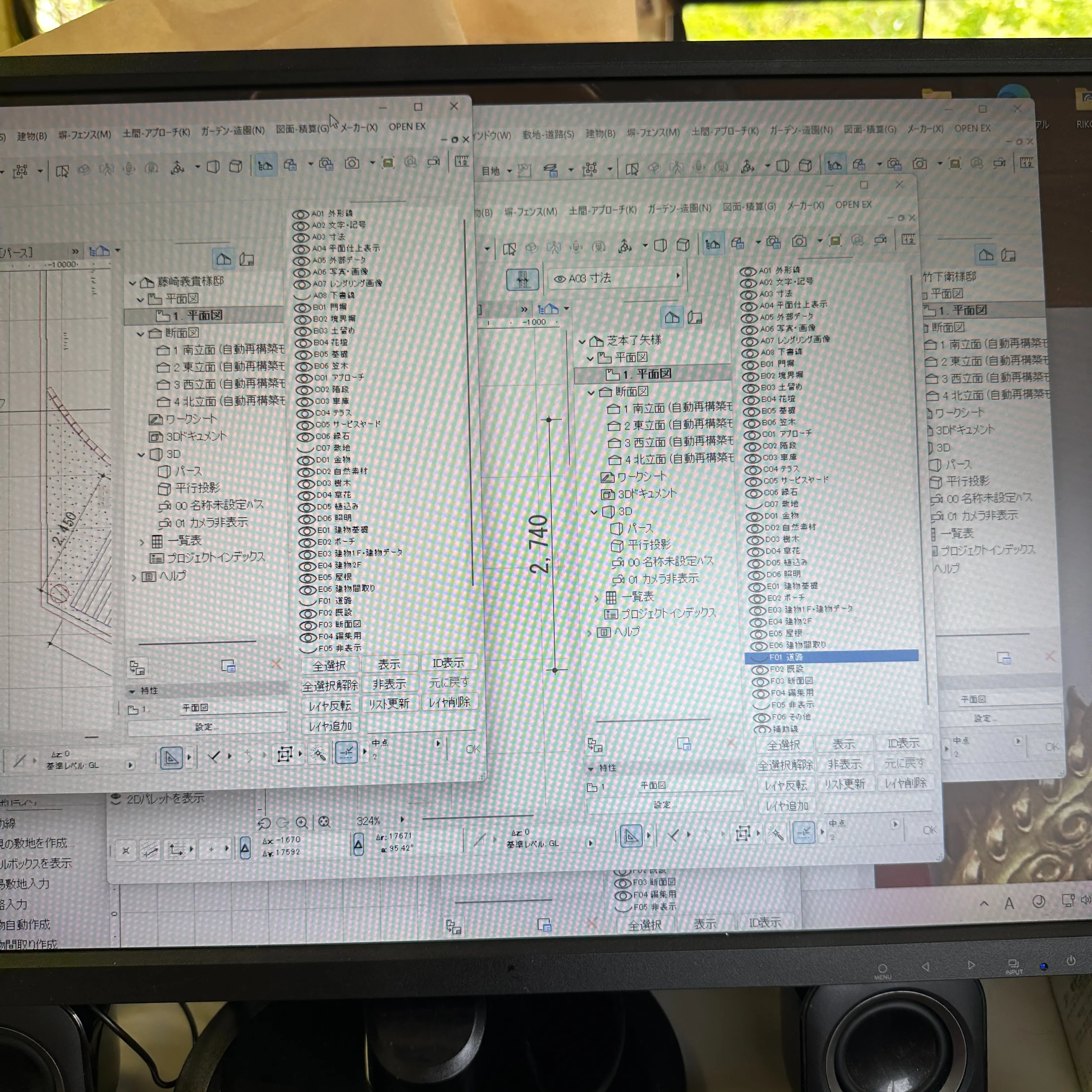Collapse 断面図 folder in 藤崎義貫様邸 tree
Viewport: 1092px width, 1092px height.
click(x=141, y=334)
